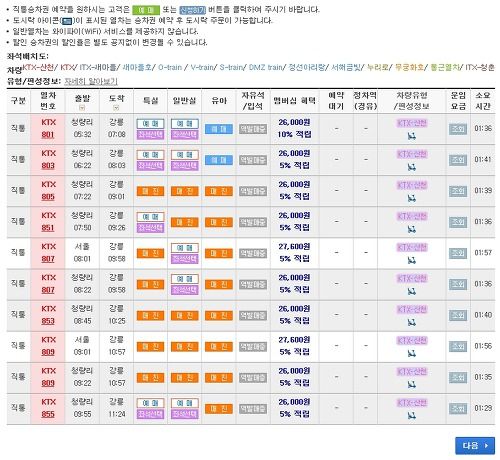Book 특실 예매 for KTX 855

pyautogui.click(x=150, y=403)
